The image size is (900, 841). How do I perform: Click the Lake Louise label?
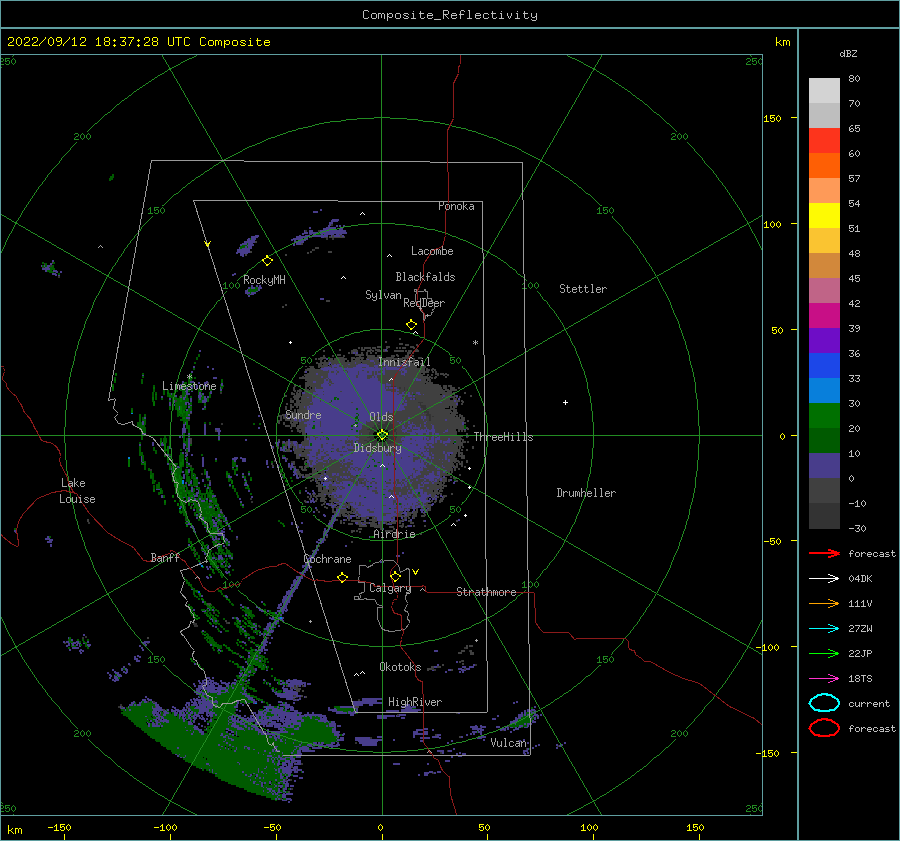point(77,491)
